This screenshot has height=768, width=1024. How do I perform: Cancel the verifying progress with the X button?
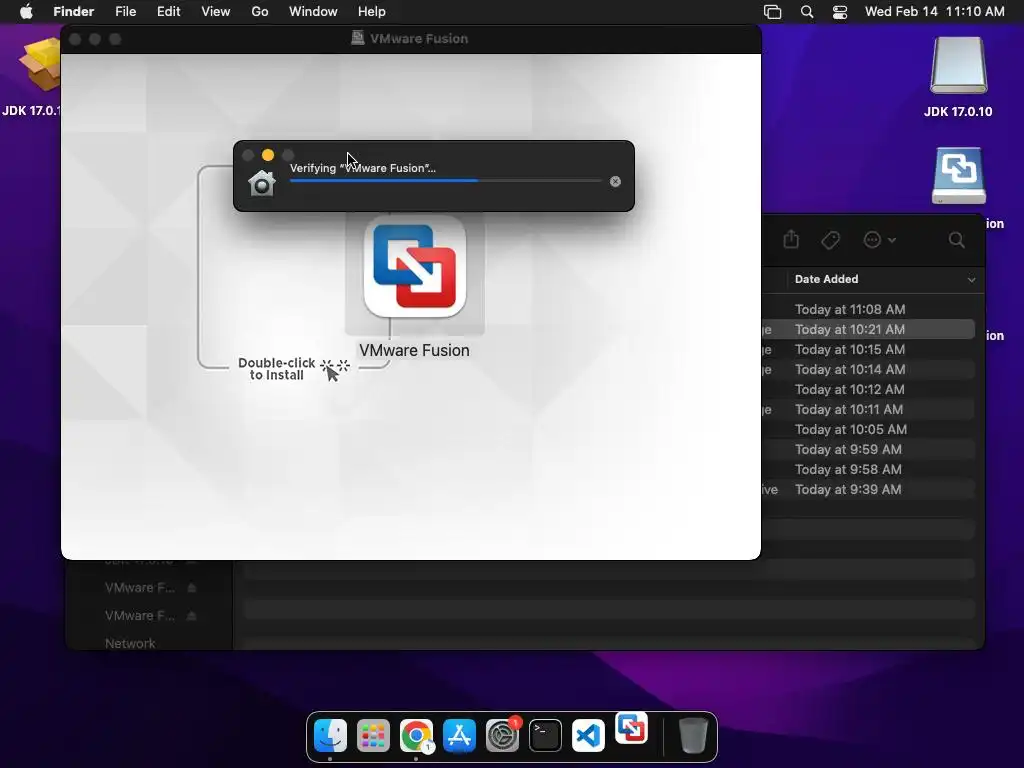click(615, 182)
